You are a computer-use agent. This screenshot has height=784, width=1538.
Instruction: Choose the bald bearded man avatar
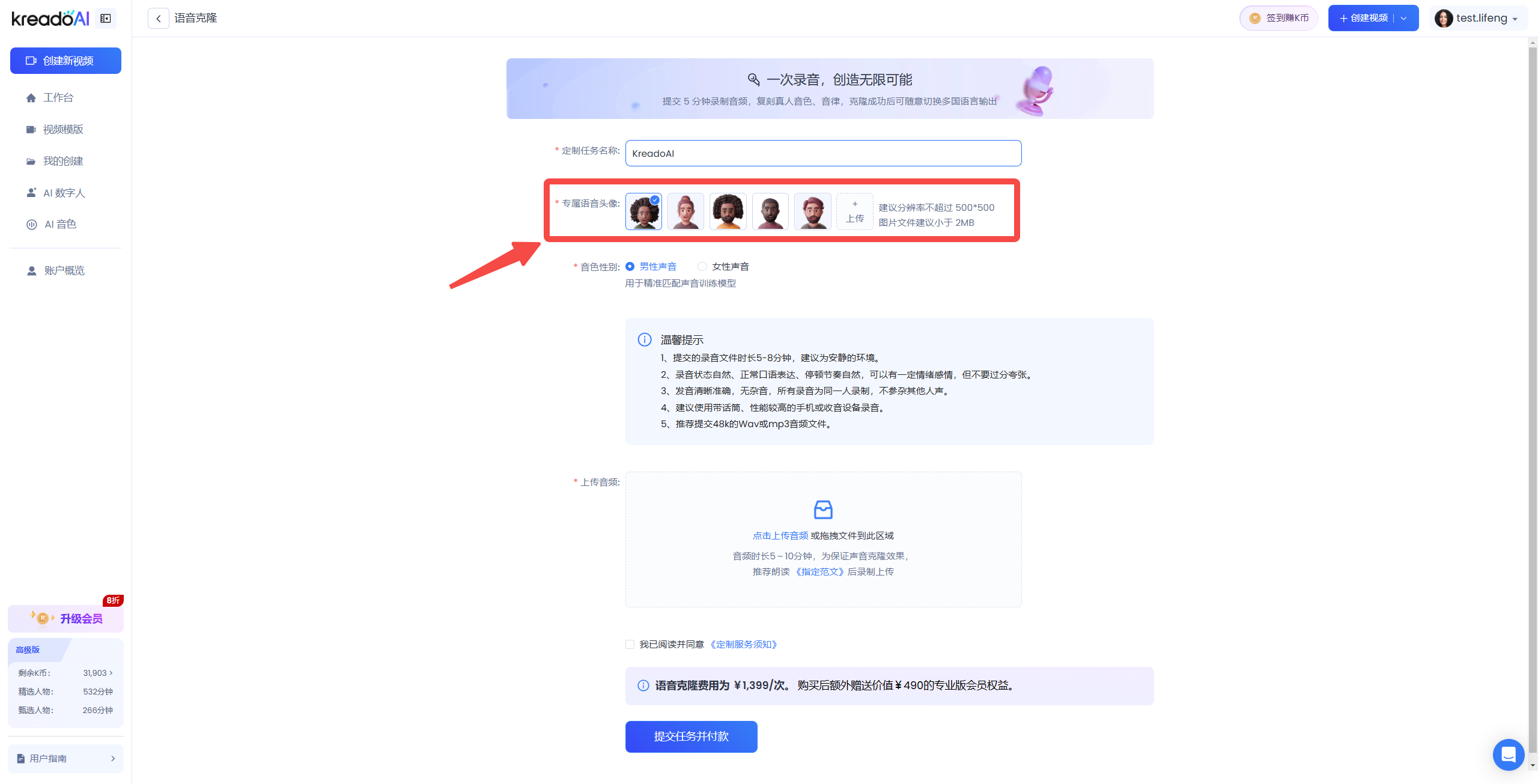pos(770,211)
